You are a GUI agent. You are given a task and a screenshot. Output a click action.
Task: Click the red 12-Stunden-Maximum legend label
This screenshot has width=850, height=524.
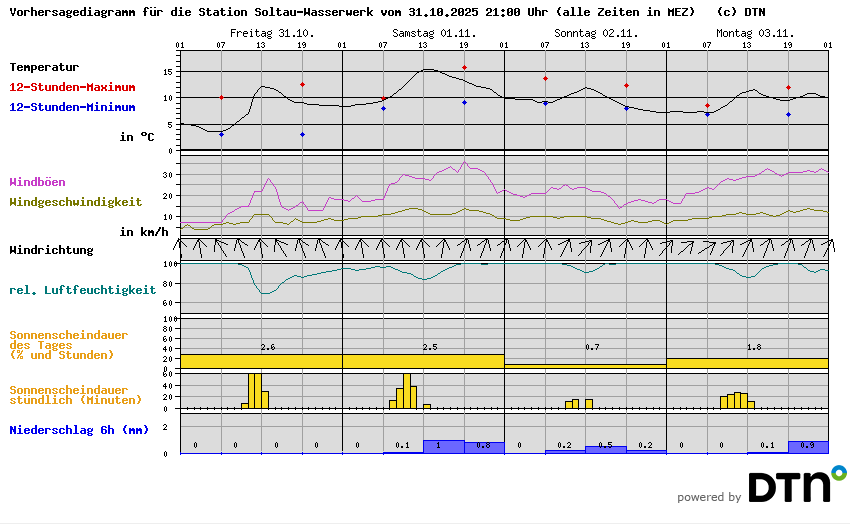[72, 87]
